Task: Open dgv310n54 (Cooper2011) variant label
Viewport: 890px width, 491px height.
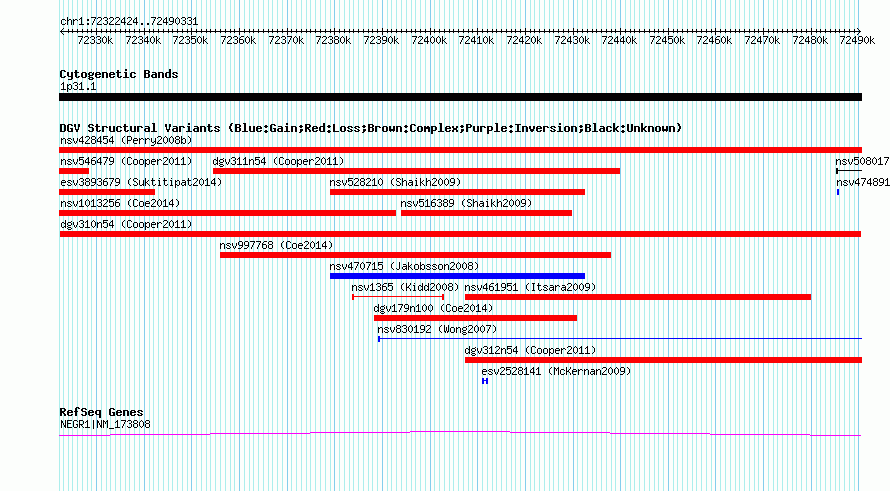Action: (x=126, y=224)
